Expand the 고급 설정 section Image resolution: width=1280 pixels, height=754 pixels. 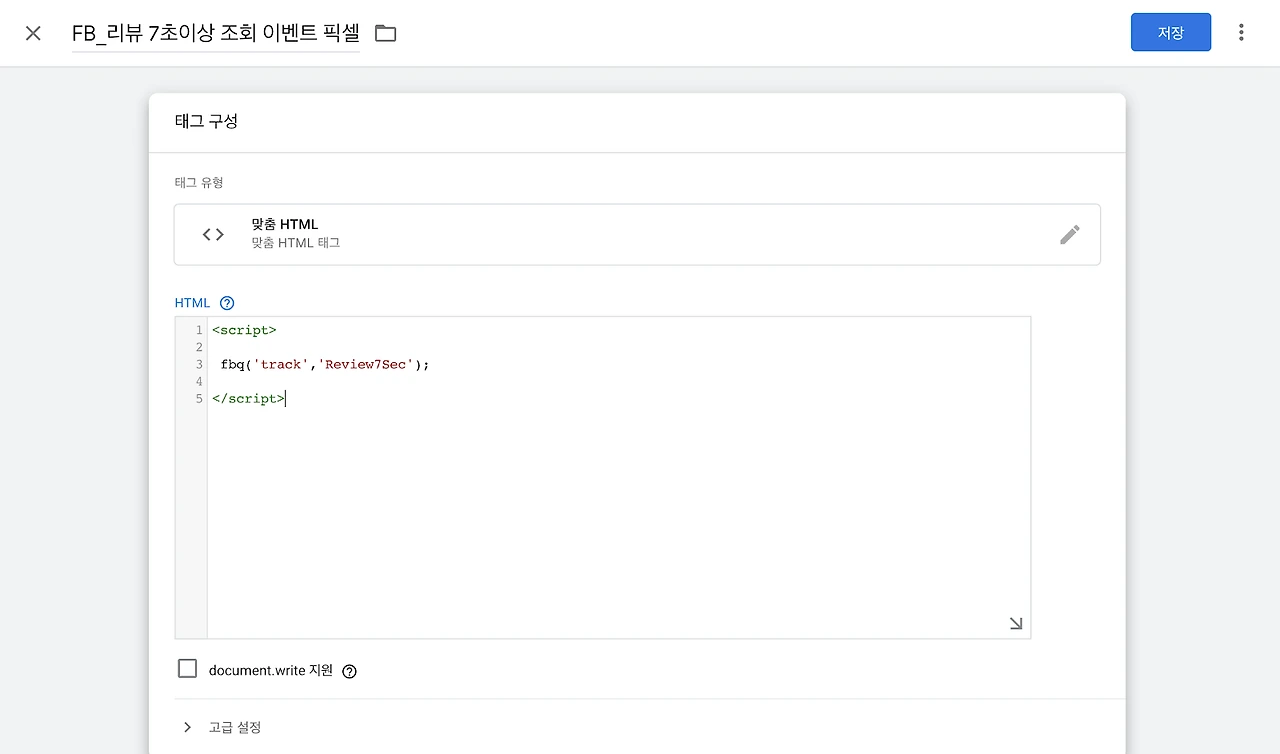coord(221,727)
